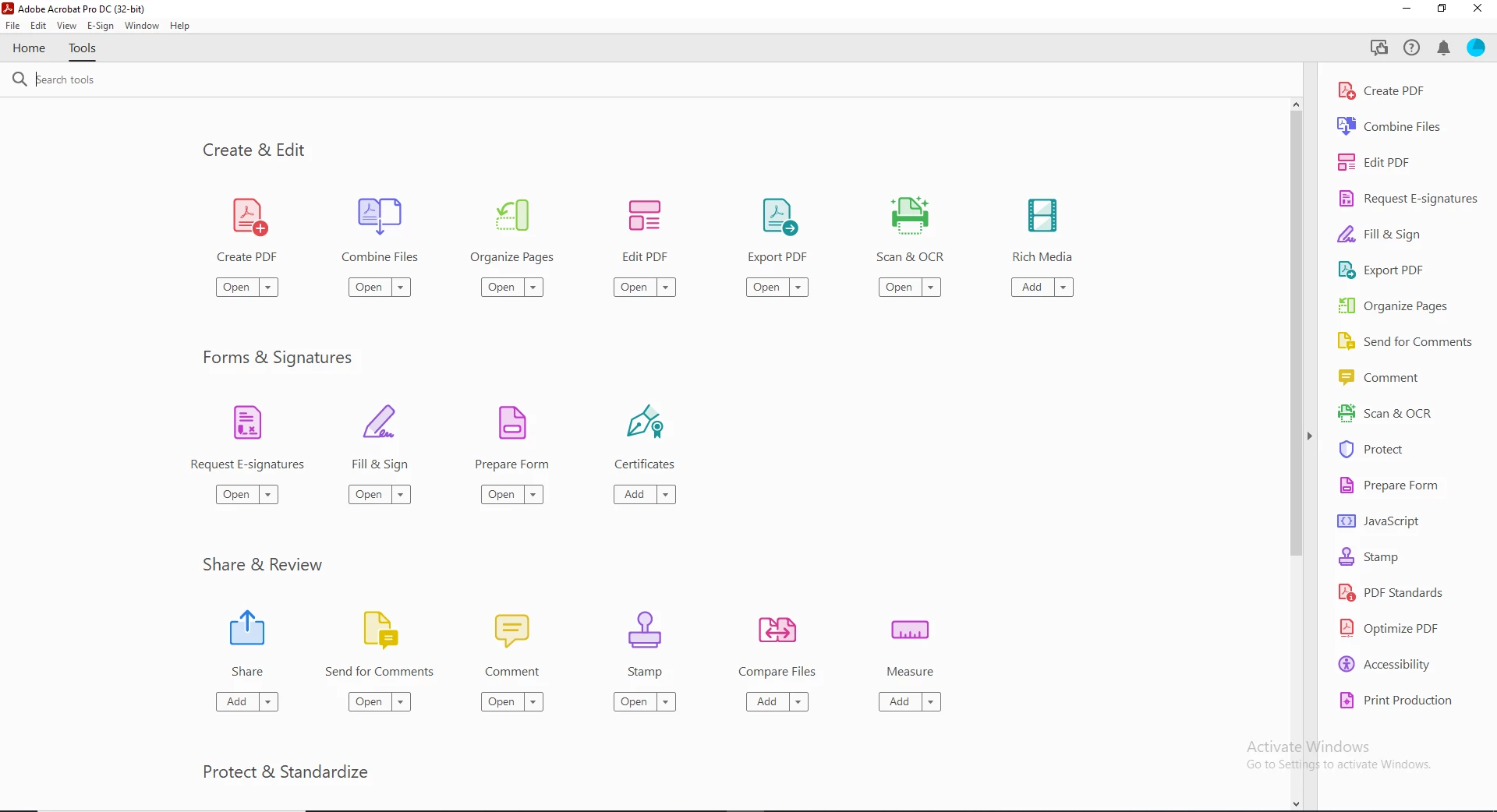
Task: Open Print Production in the right sidebar
Action: 1395,701
